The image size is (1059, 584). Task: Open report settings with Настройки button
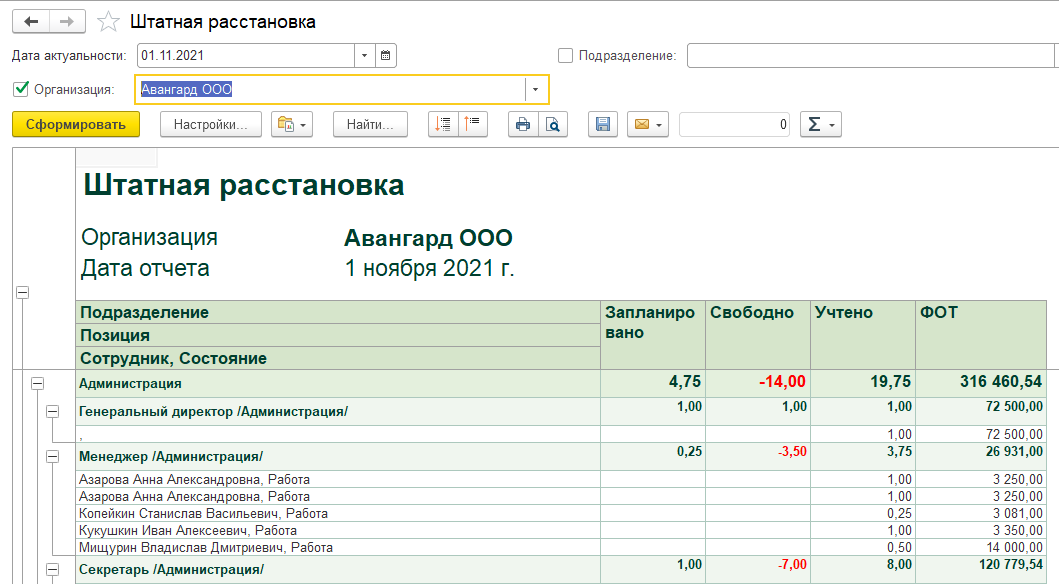(210, 125)
